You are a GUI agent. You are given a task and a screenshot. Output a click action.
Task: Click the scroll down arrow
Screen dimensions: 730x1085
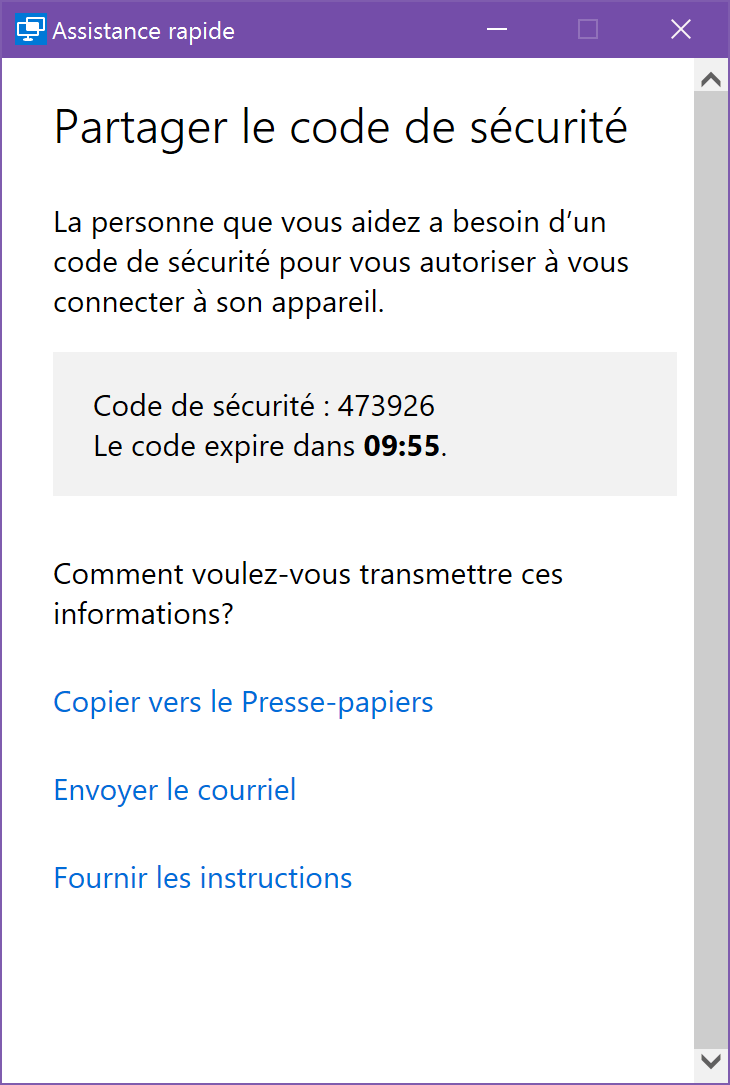[x=711, y=1059]
